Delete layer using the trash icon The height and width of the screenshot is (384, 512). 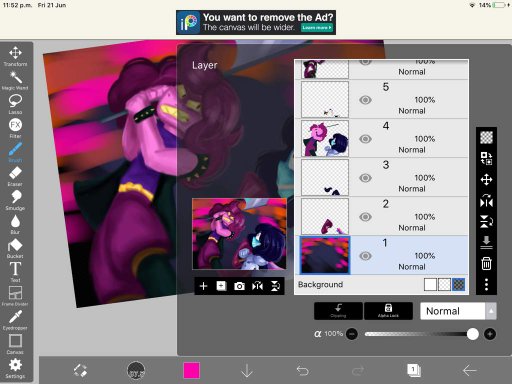click(486, 263)
